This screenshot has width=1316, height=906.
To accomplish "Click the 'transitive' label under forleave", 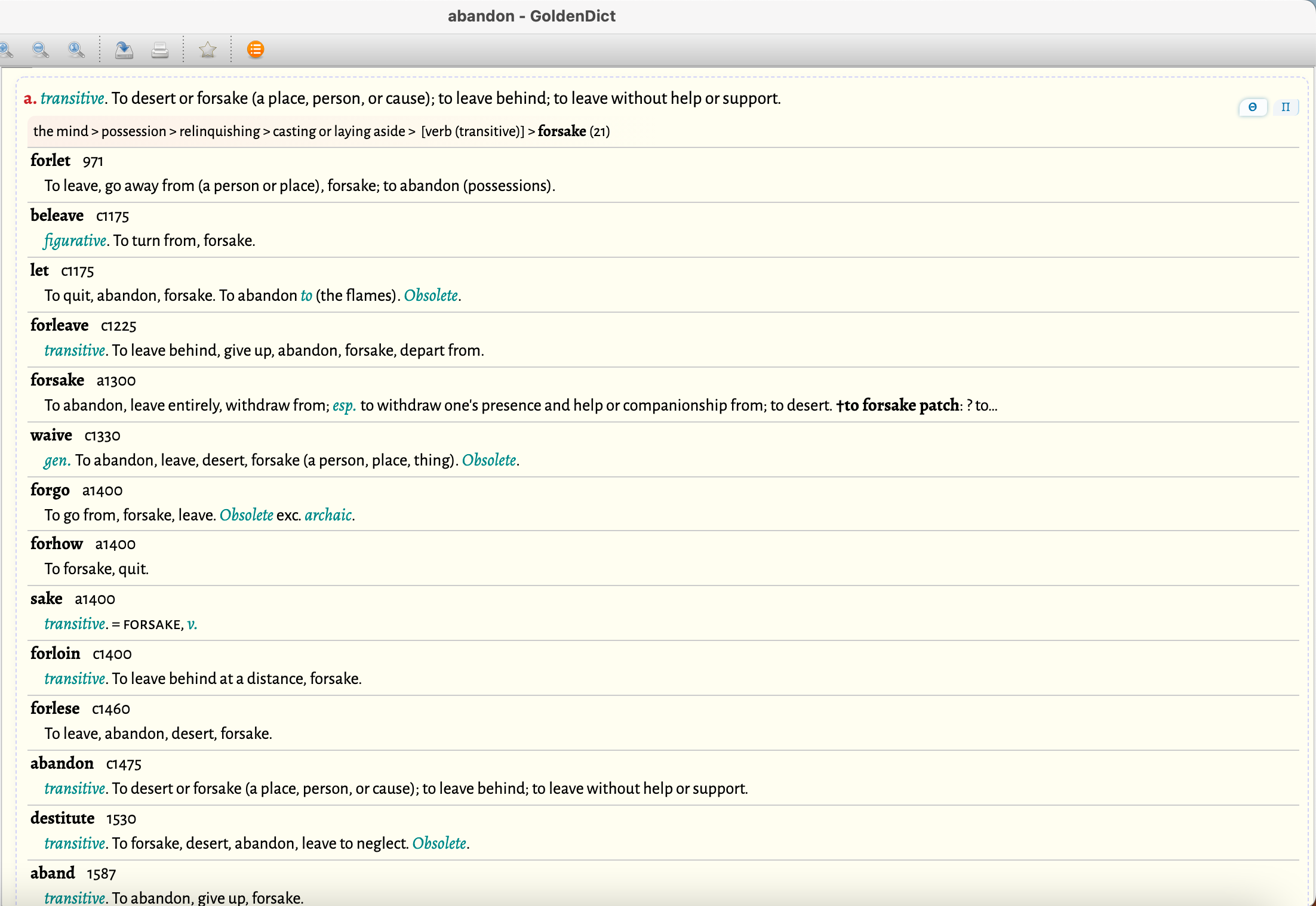I will coord(75,350).
